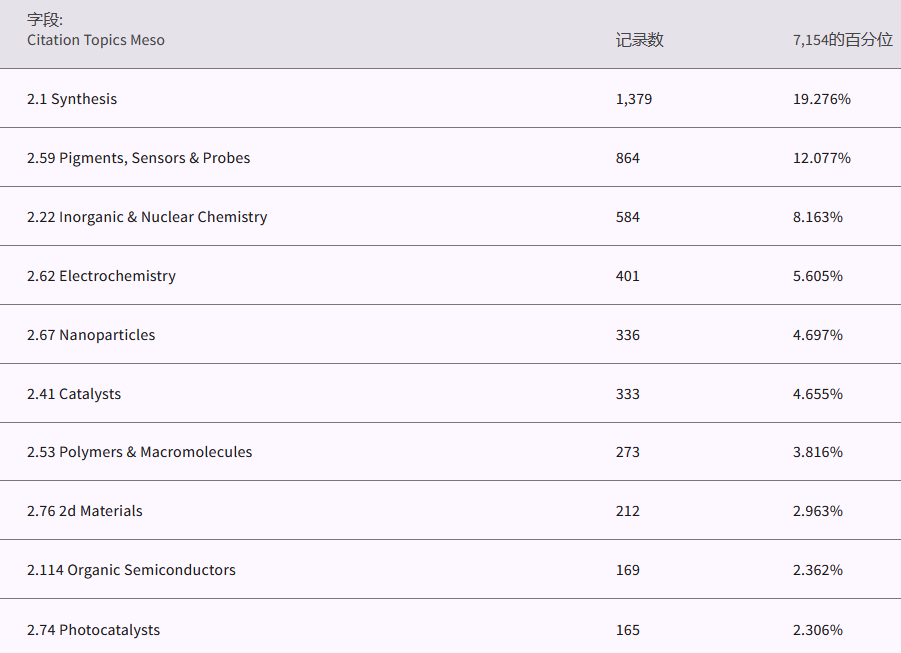Viewport: 901px width, 653px height.
Task: Click the 7,154的百分位 column header
Action: 842,40
